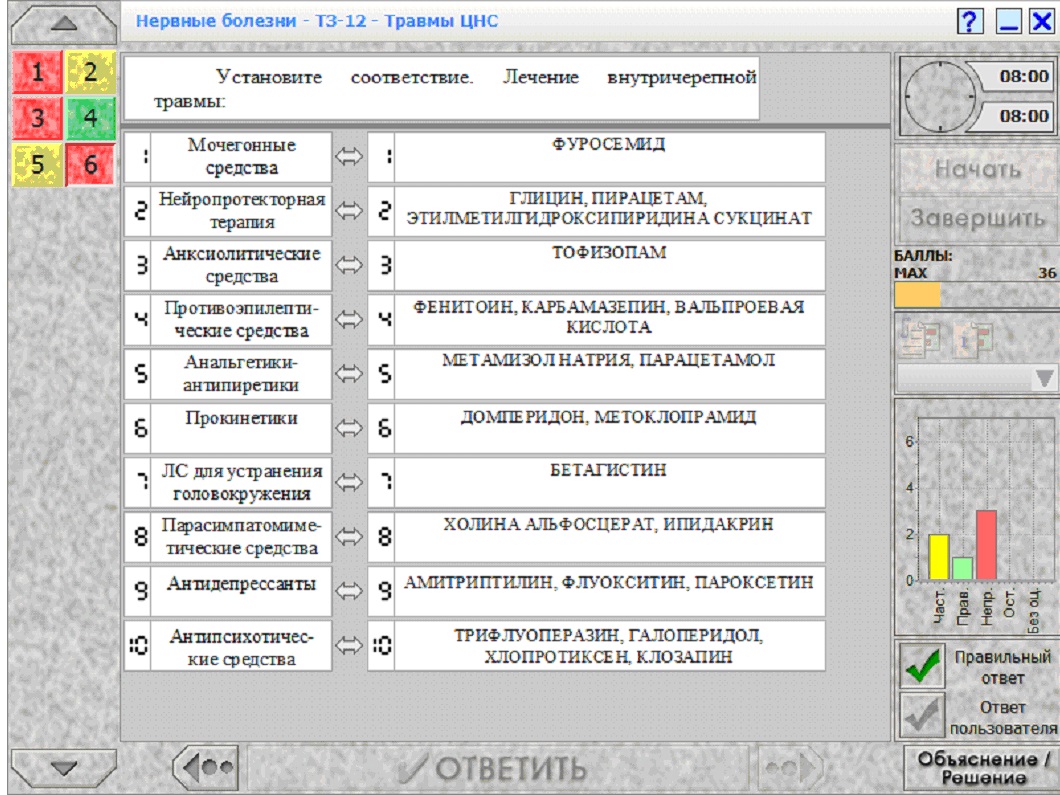The height and width of the screenshot is (795, 1060).
Task: Select the Парасимпатомиметические средства cell
Action: (241, 537)
